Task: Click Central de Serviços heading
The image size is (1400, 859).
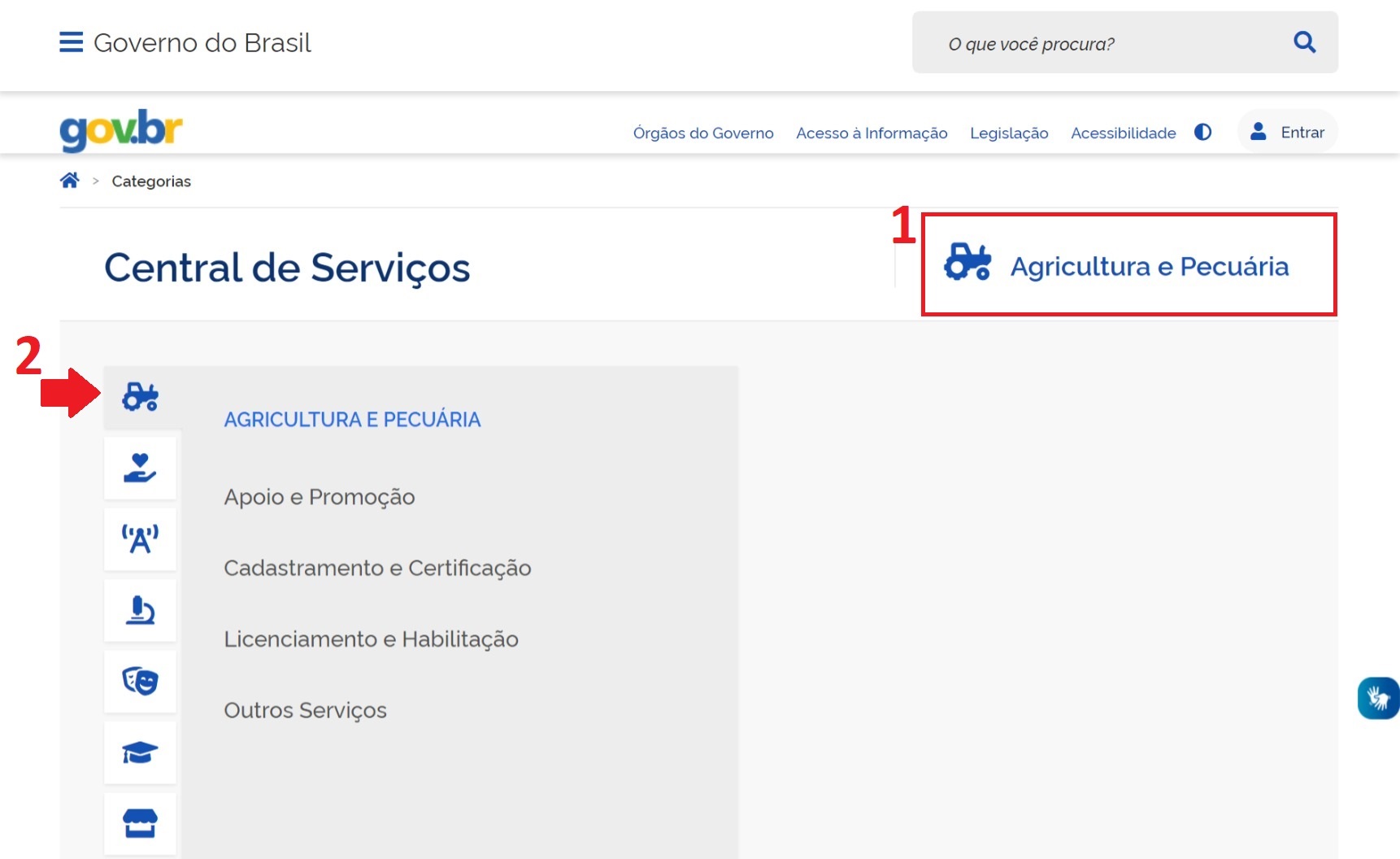Action: pyautogui.click(x=287, y=268)
